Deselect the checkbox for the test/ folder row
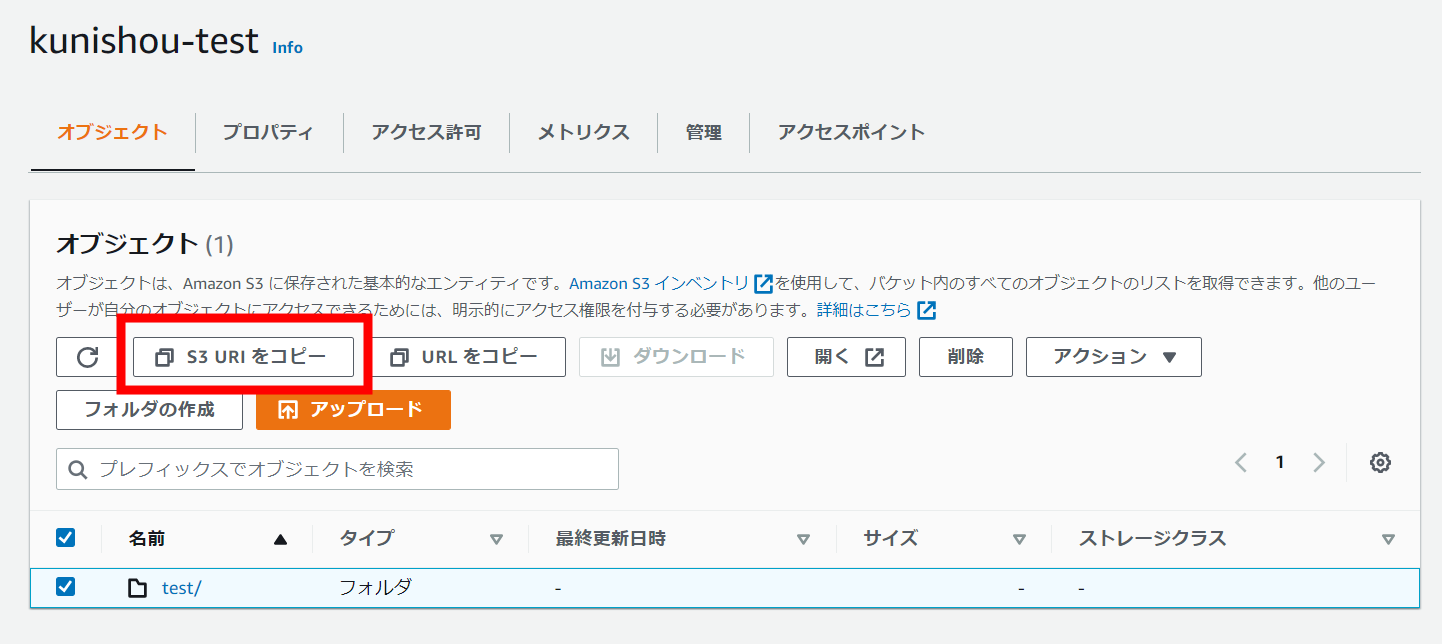Image resolution: width=1442 pixels, height=644 pixels. (65, 587)
